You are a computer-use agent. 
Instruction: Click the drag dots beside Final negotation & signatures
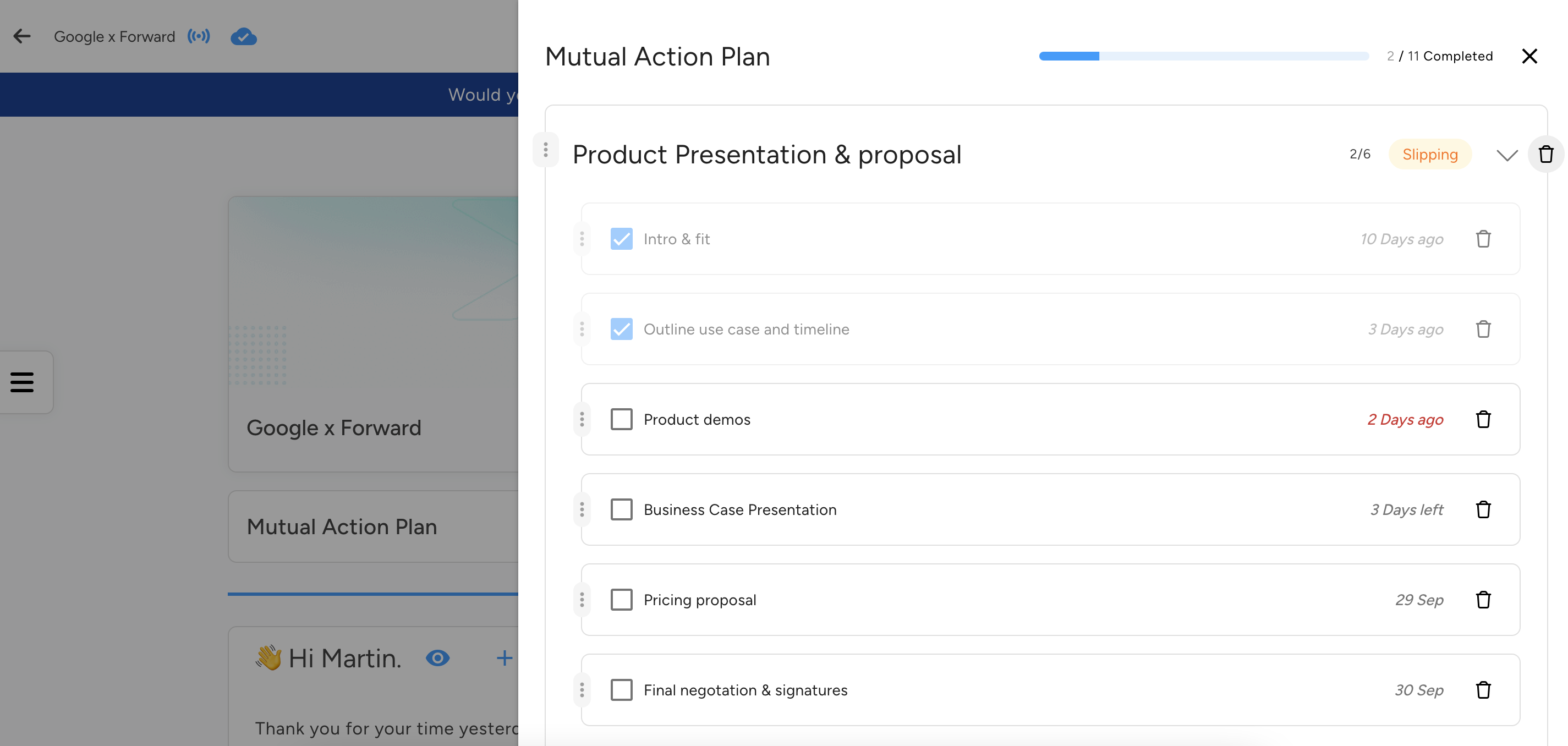[582, 689]
